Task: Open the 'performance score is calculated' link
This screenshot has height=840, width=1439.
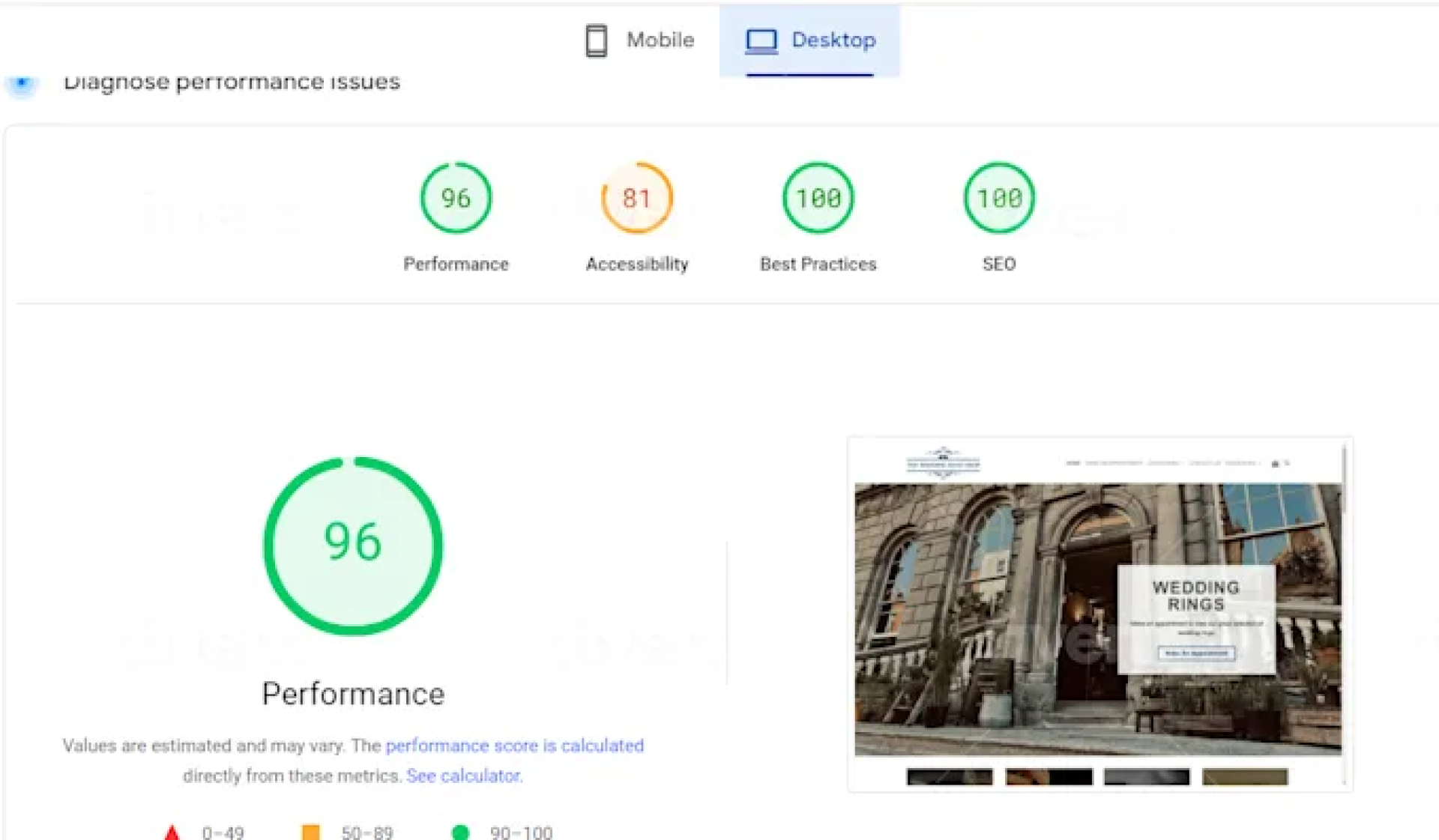Action: [x=515, y=746]
